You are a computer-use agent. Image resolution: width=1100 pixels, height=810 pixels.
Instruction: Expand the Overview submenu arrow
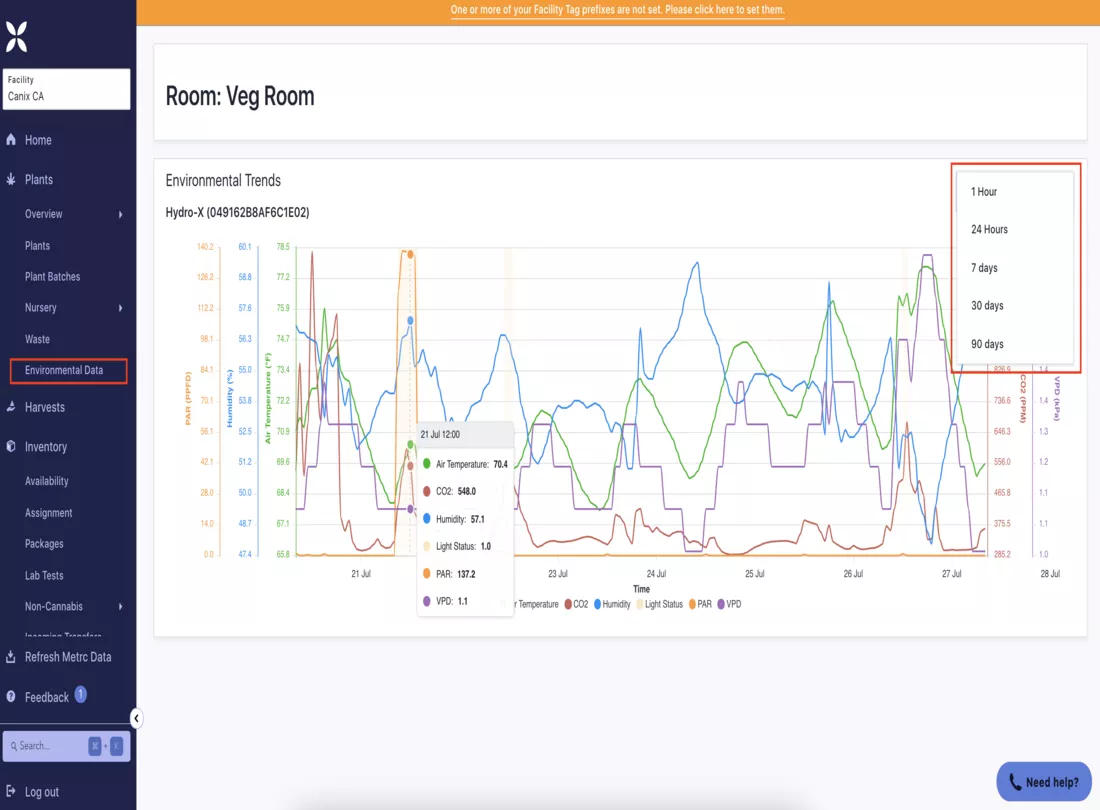tap(121, 214)
